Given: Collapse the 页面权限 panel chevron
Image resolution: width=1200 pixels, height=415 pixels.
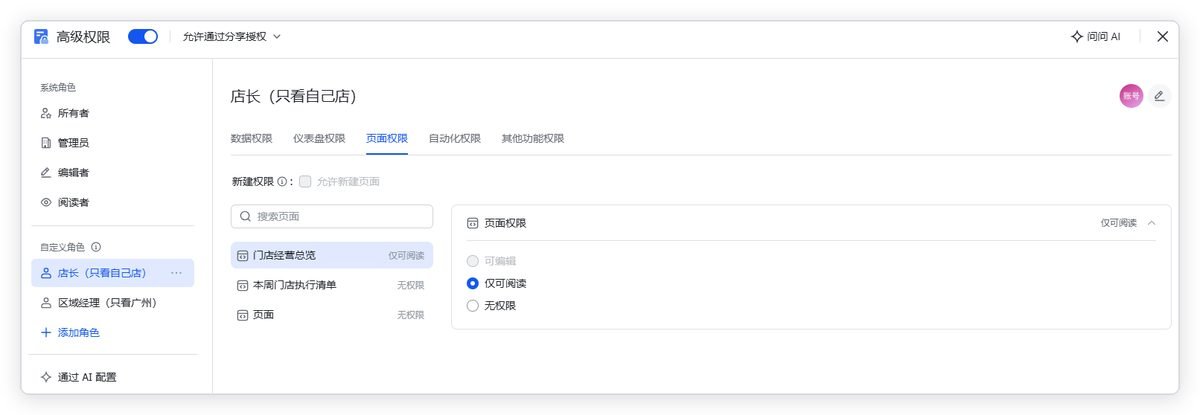Looking at the screenshot, I should 1152,223.
